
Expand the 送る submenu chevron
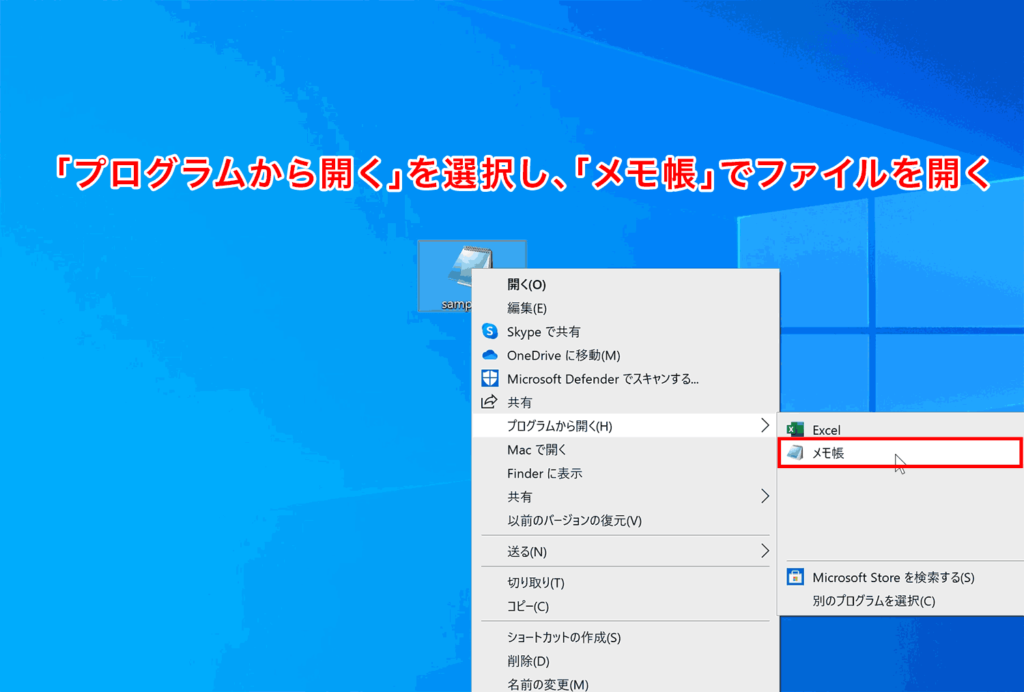point(767,551)
